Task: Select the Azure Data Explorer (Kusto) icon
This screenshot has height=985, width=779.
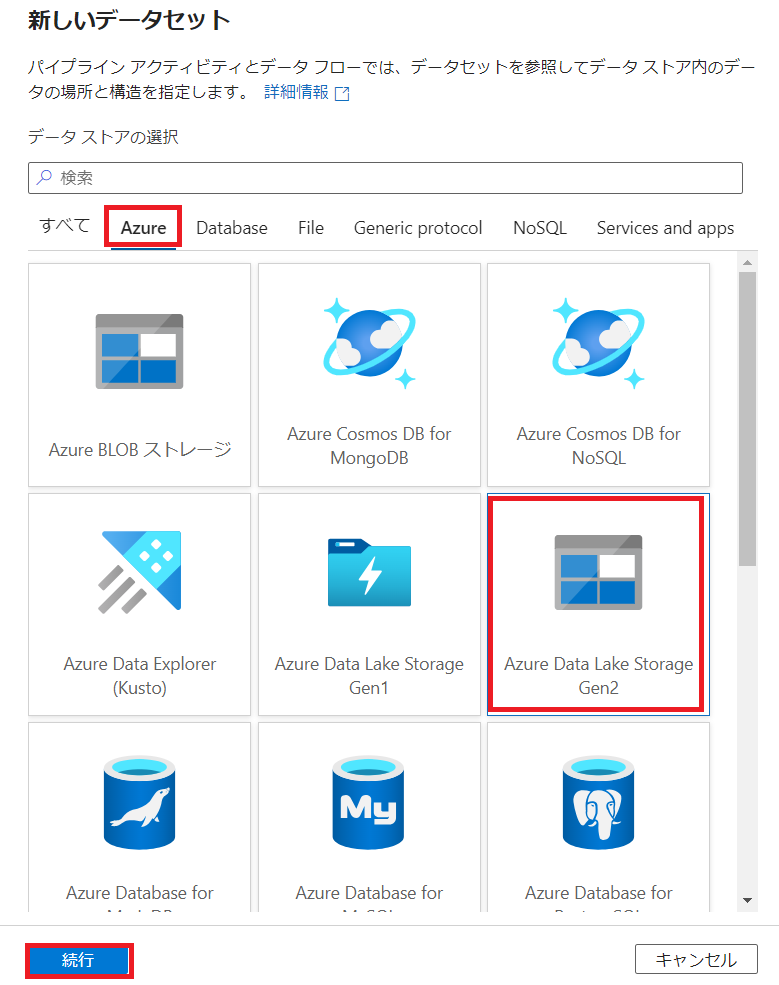Action: [139, 572]
